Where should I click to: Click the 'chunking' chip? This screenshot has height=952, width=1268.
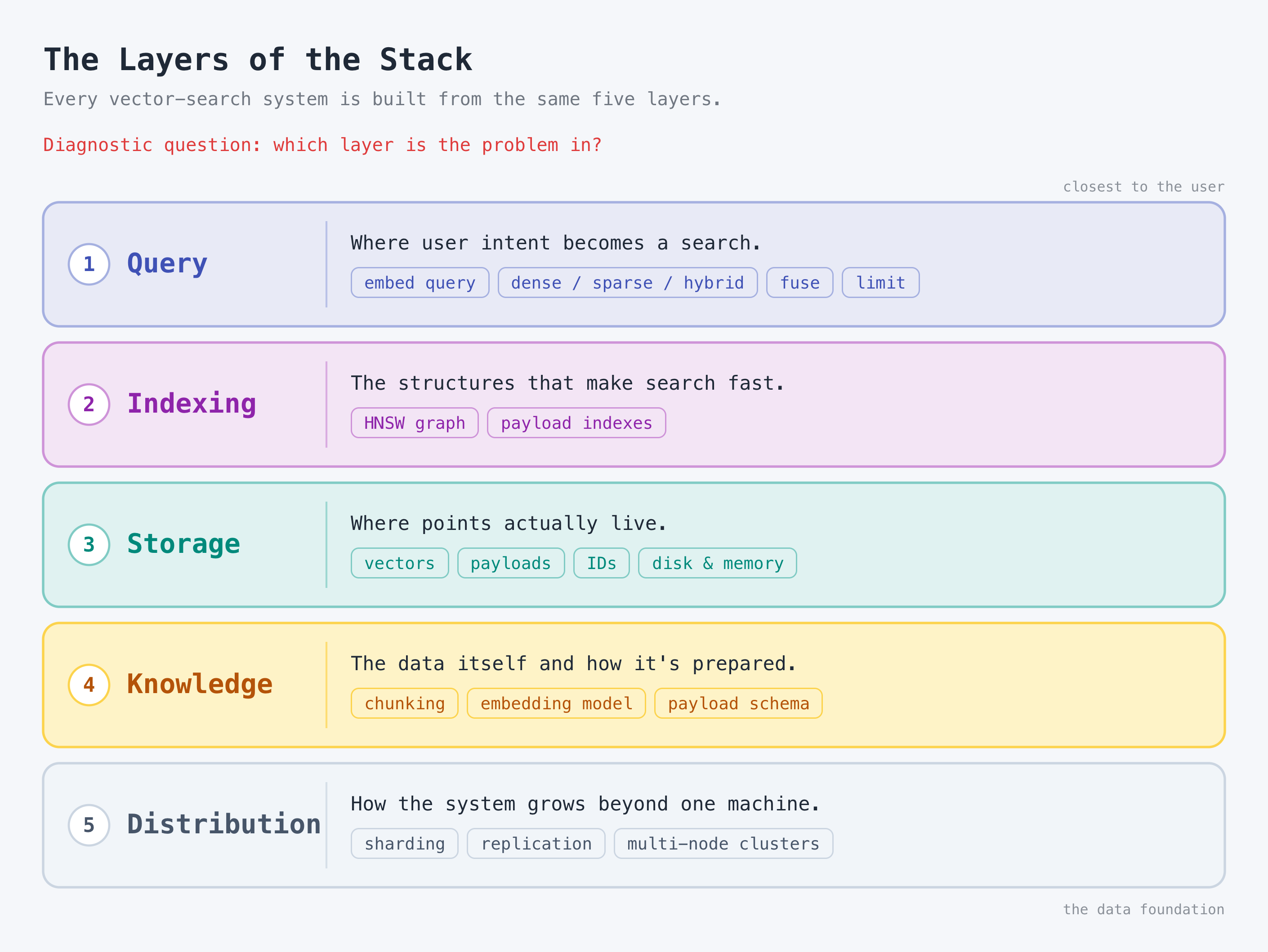point(405,703)
